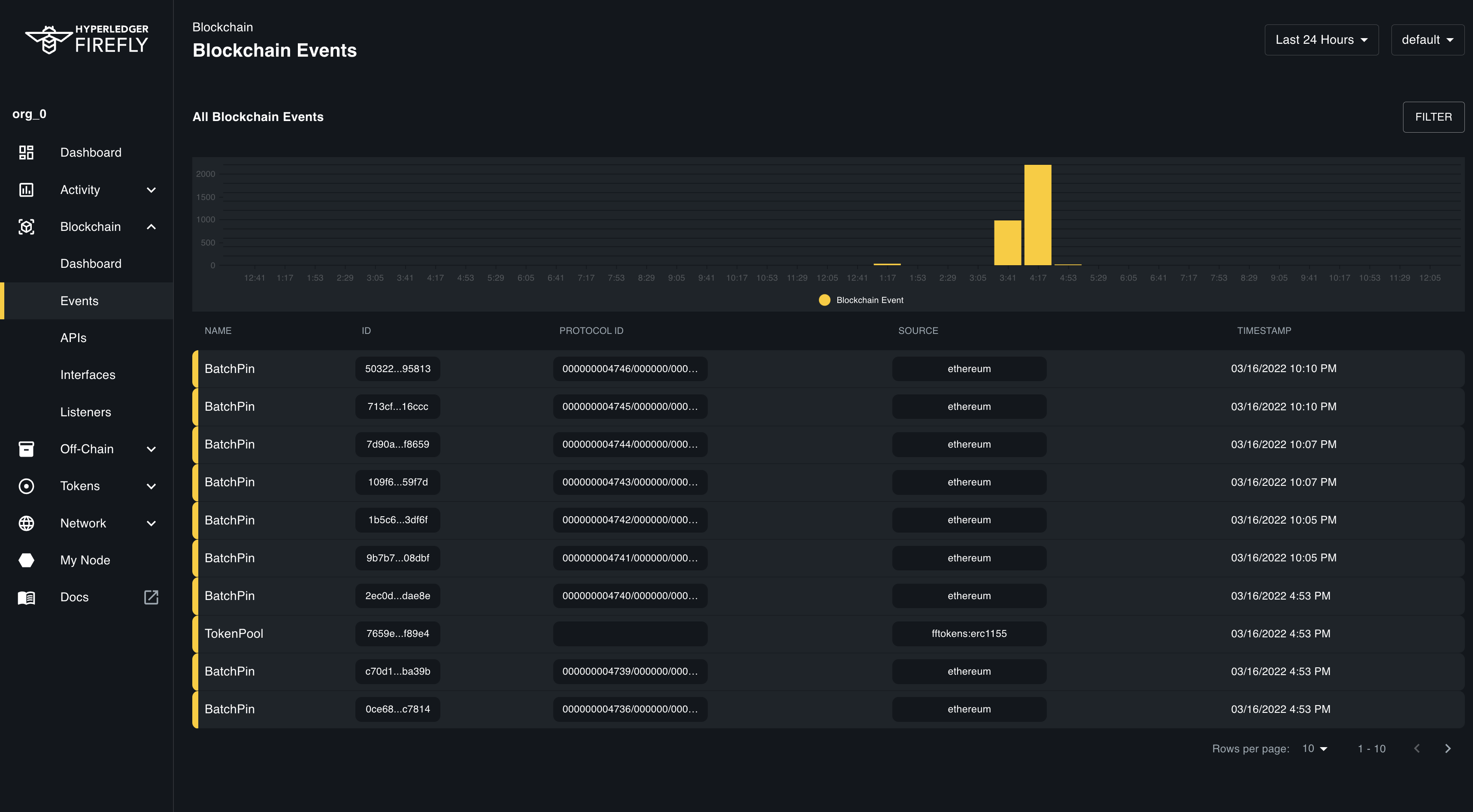Go to the next page of events
The width and height of the screenshot is (1473, 812).
tap(1448, 748)
